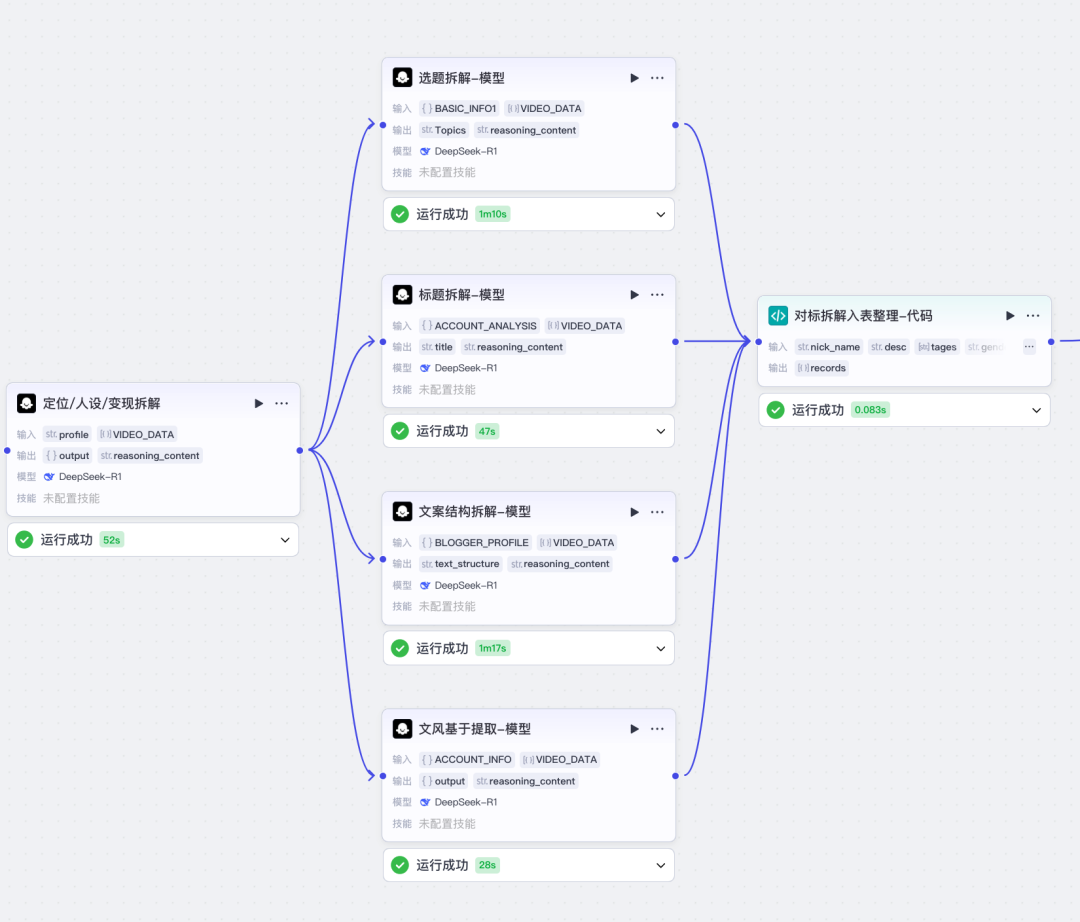Screen dimensions: 1080x922
Task: Click the 选题拆解-模型 model icon
Action: 403,78
